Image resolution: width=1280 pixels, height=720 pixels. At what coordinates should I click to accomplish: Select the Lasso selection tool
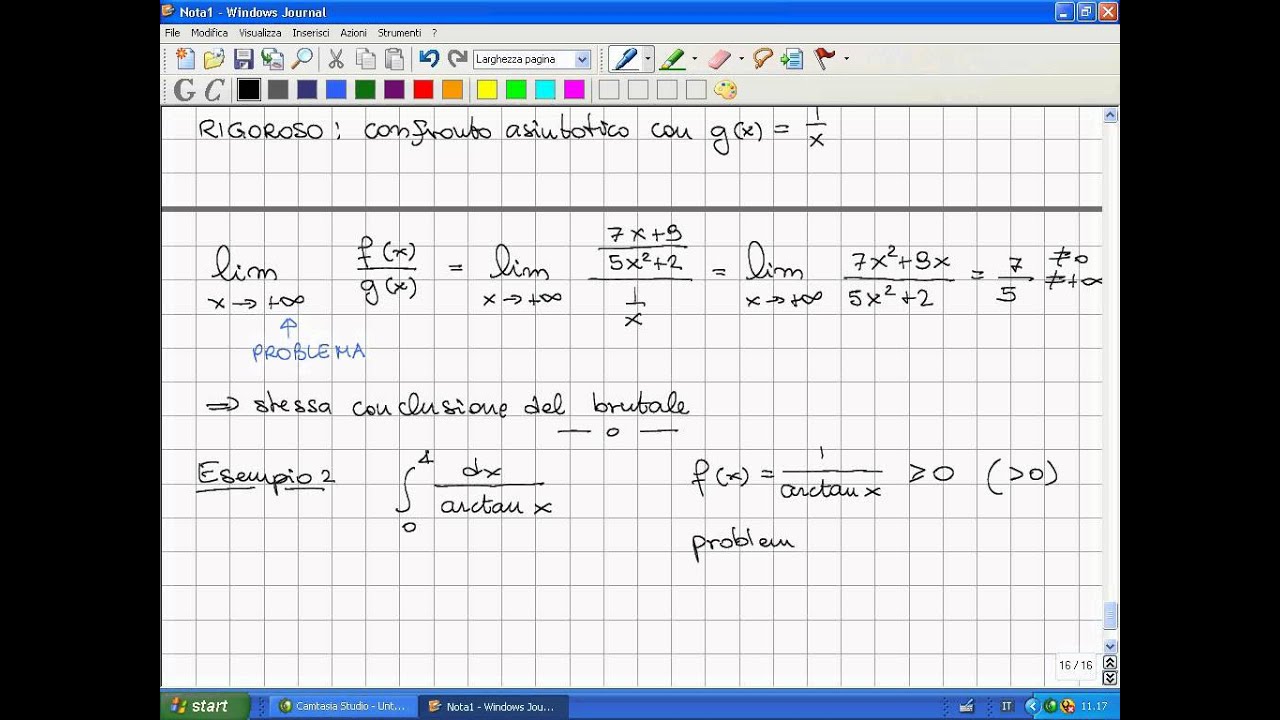coord(763,59)
